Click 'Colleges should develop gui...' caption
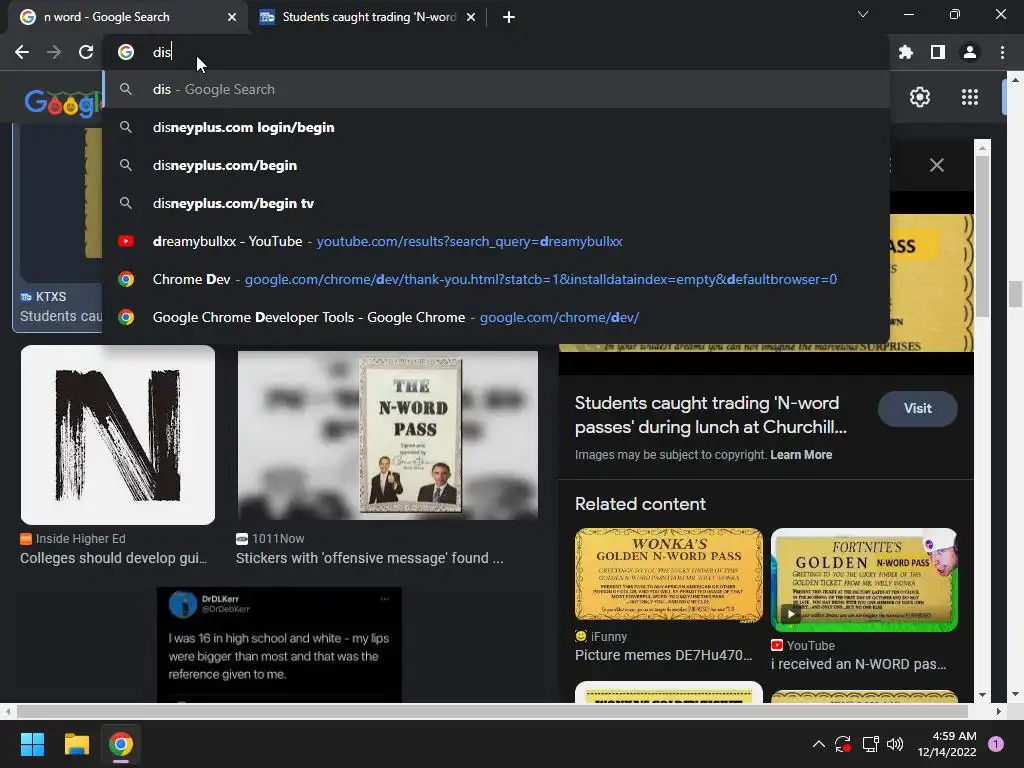This screenshot has height=768, width=1024. pos(113,558)
